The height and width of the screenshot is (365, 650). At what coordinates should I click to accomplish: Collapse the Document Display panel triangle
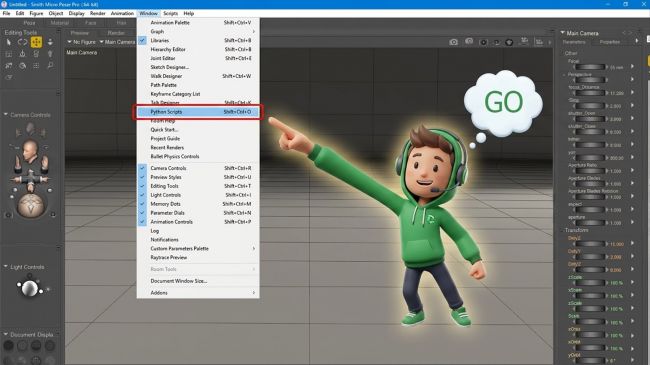click(x=6, y=334)
